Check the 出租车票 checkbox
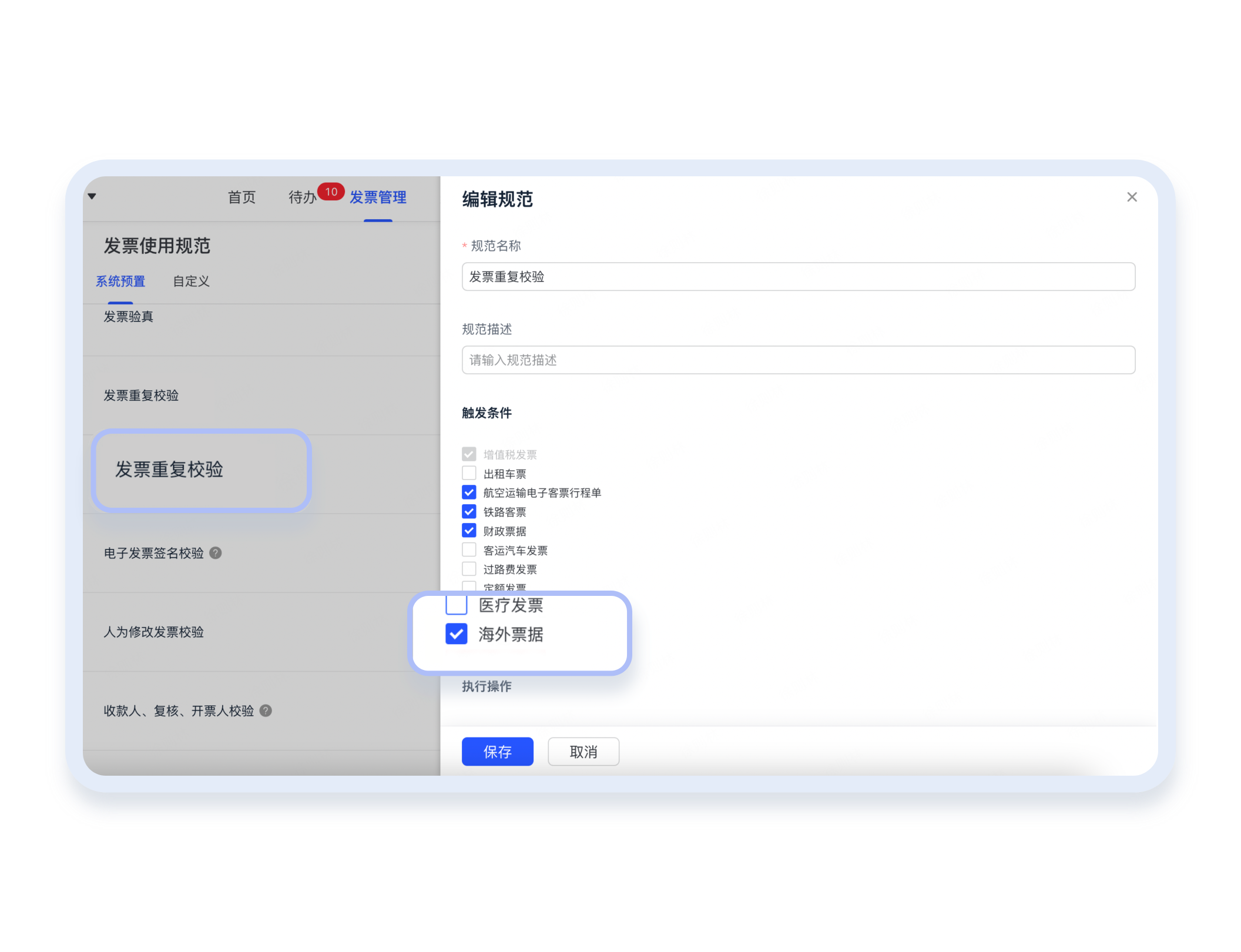This screenshot has height=952, width=1241. pos(469,474)
